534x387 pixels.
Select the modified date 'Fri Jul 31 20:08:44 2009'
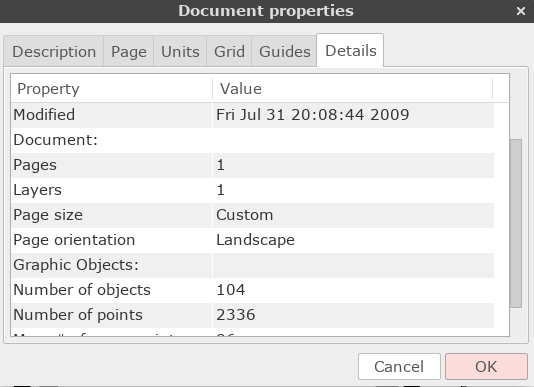312,114
